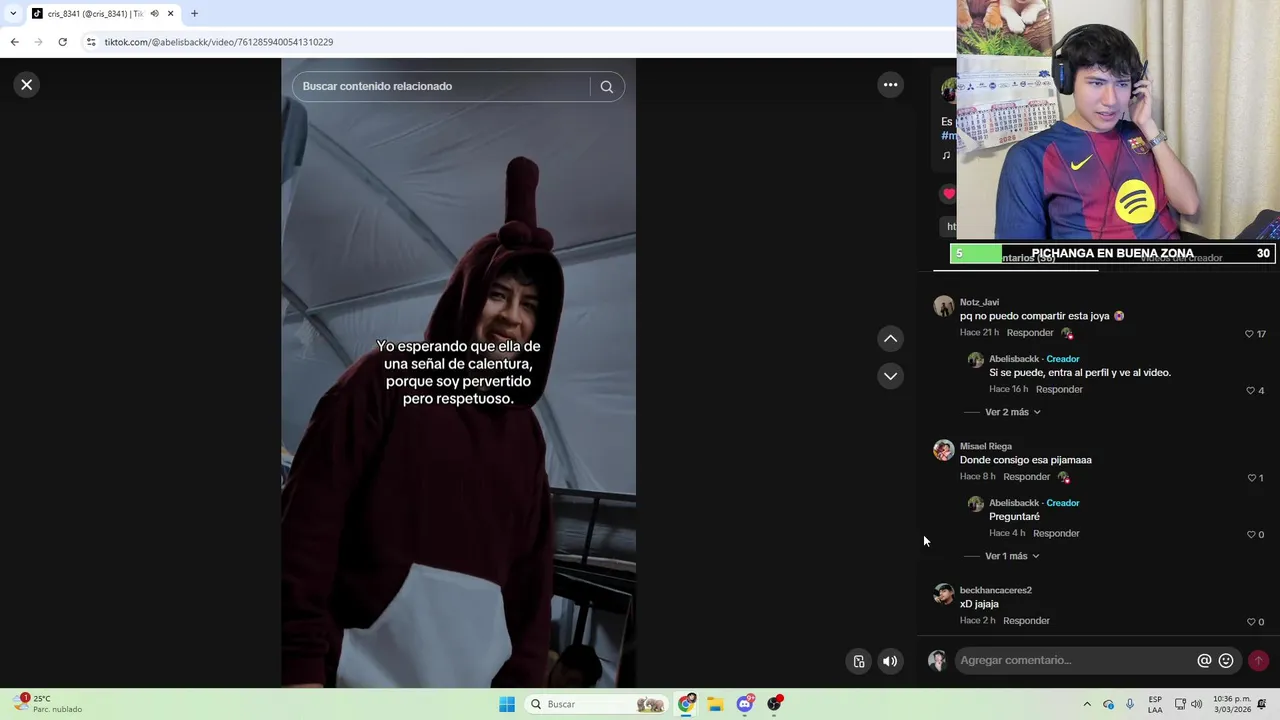The width and height of the screenshot is (1280, 720).
Task: Reload the TikTok page
Action: pyautogui.click(x=62, y=42)
